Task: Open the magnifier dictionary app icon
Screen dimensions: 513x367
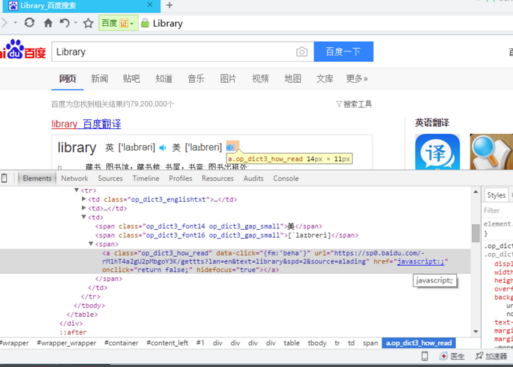Action: pyautogui.click(x=491, y=152)
